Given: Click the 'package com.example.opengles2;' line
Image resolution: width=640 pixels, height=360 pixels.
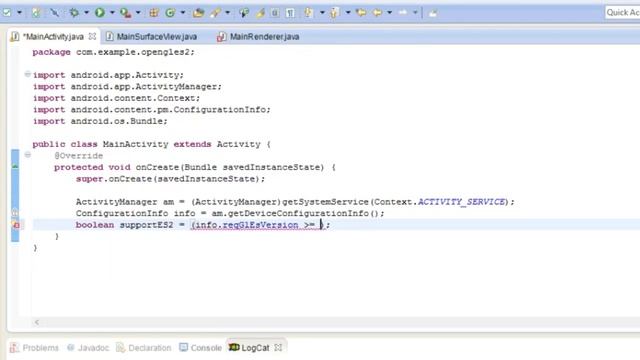Looking at the screenshot, I should (x=114, y=52).
